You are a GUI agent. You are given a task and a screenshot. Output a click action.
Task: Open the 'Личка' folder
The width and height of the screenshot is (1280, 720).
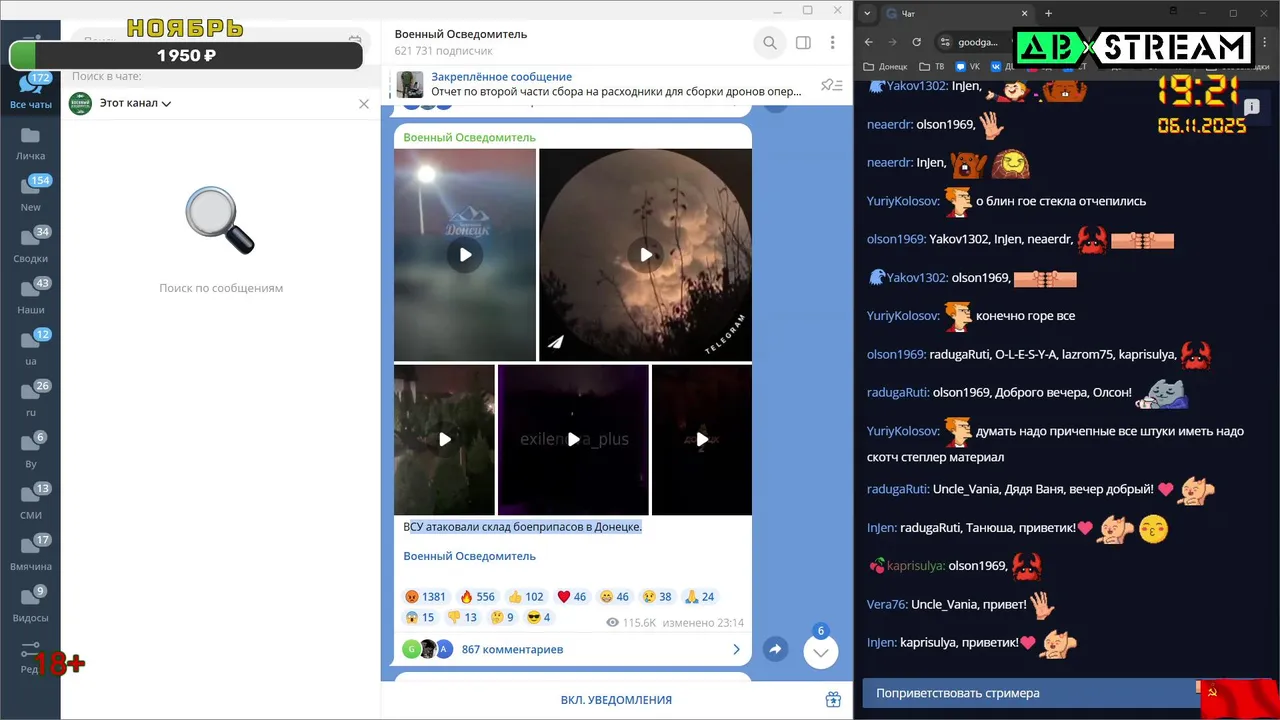[30, 143]
